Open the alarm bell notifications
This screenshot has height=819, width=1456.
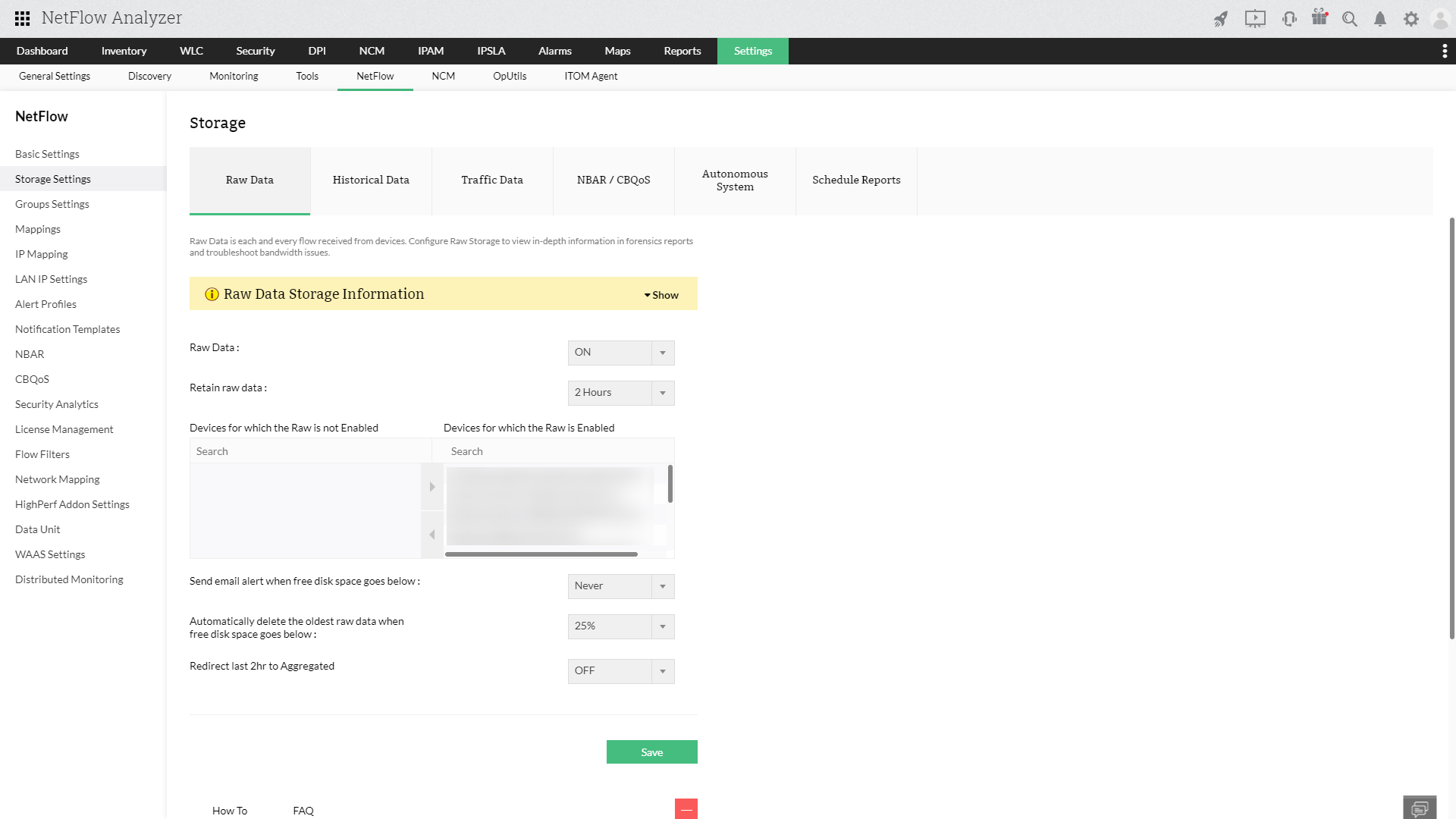coord(1380,19)
